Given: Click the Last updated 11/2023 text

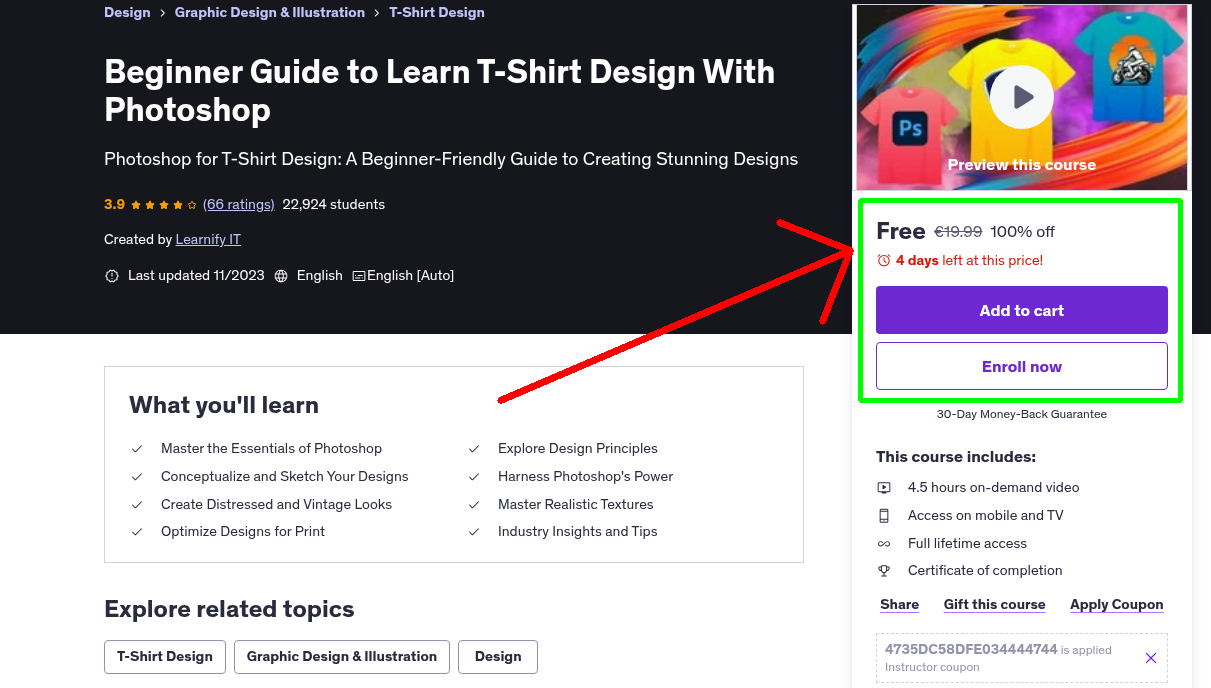Looking at the screenshot, I should [x=196, y=276].
